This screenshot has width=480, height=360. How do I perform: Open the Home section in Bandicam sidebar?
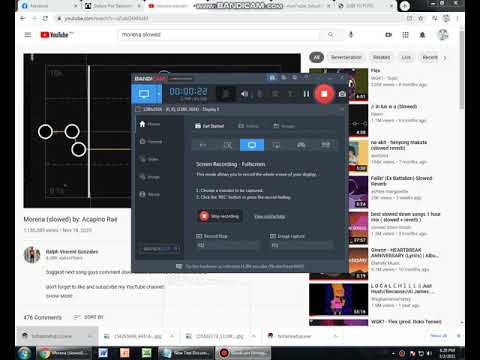150,124
